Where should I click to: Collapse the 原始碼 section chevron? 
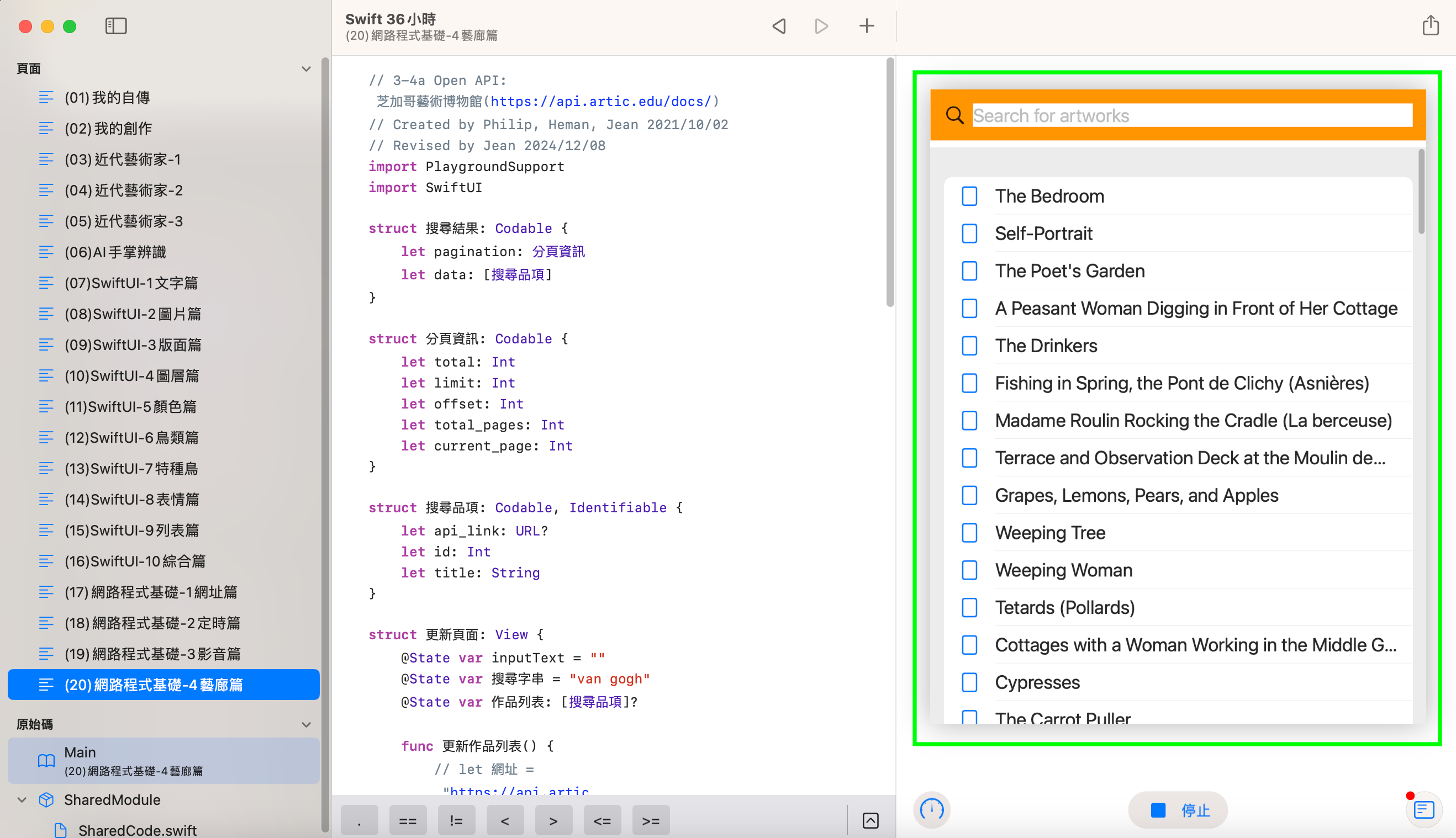307,725
